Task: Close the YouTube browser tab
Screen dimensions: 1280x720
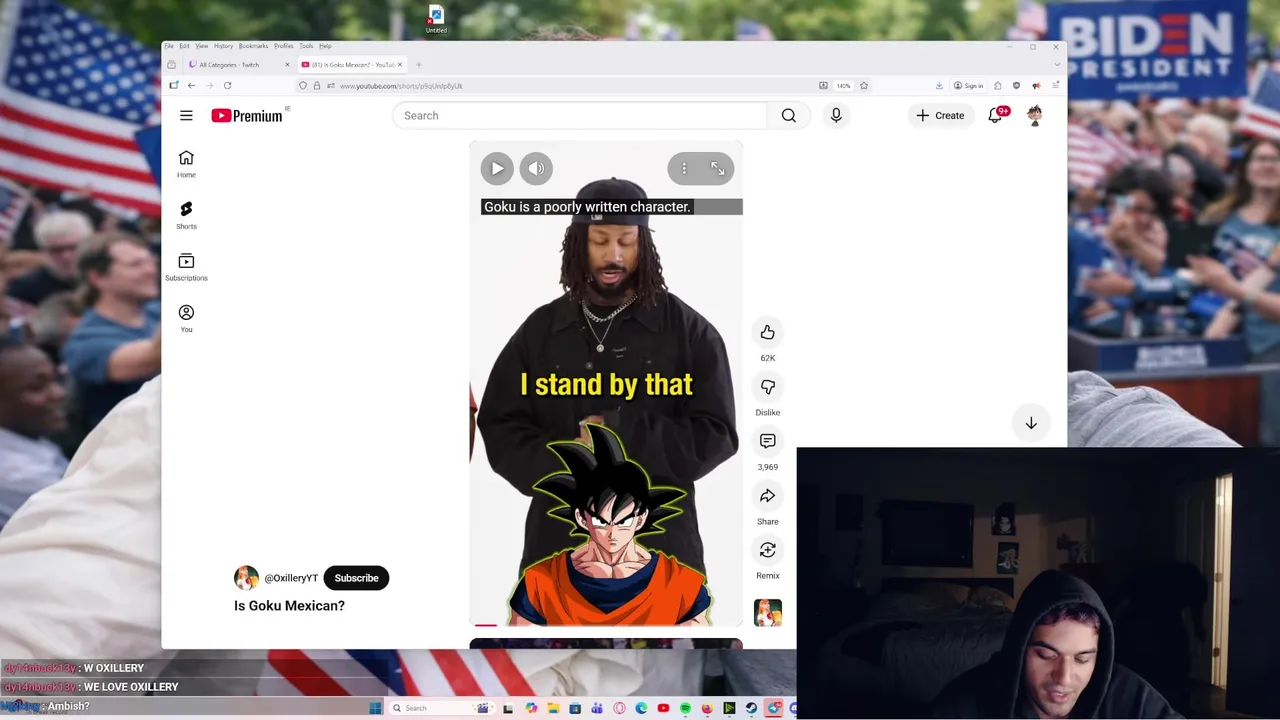Action: coord(400,65)
